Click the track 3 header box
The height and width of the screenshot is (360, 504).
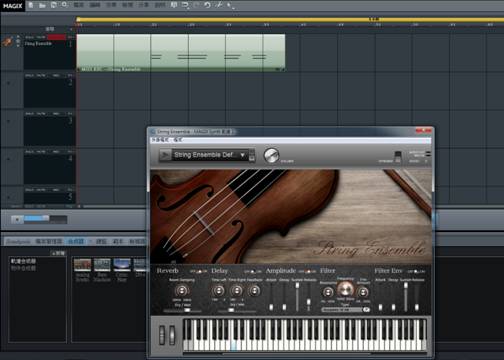coord(49,128)
